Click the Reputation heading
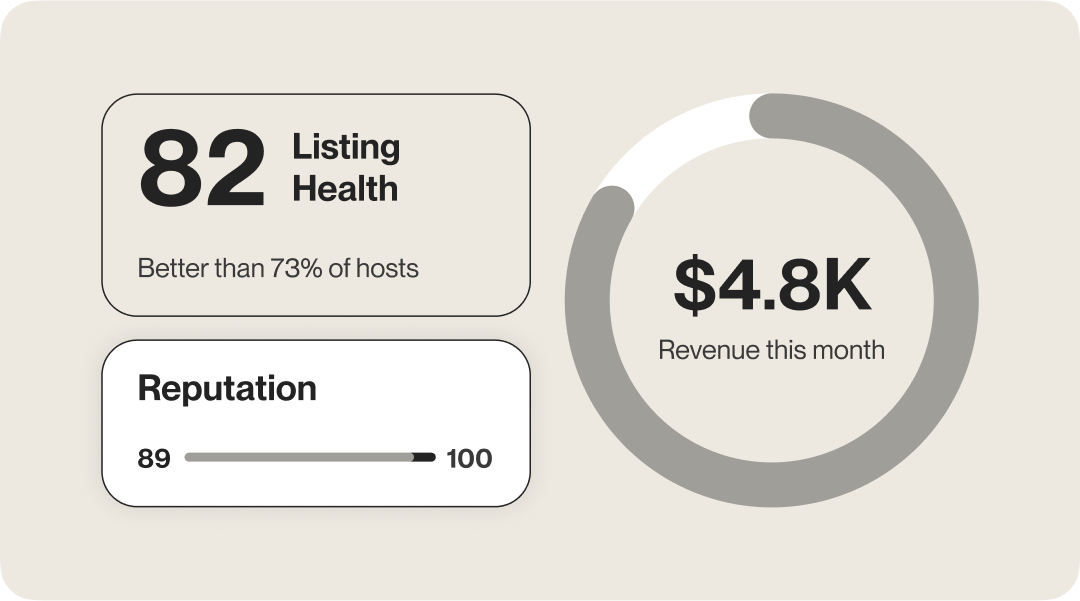Viewport: 1080px width, 601px height. [227, 388]
